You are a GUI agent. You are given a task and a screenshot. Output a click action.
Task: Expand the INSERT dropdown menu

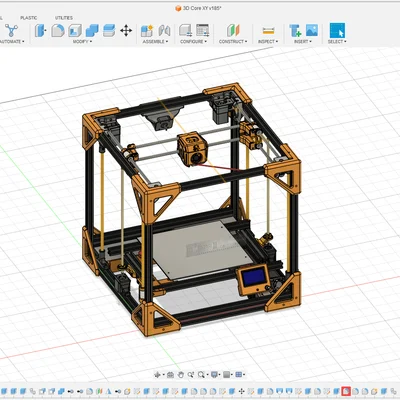tap(303, 42)
